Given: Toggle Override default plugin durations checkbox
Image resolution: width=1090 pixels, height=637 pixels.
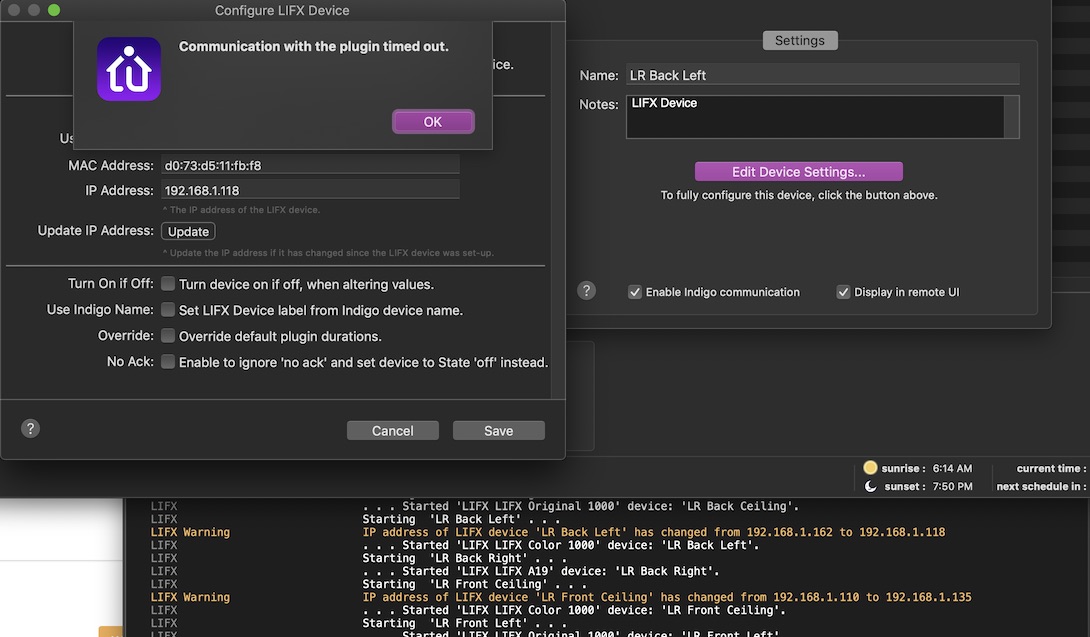Looking at the screenshot, I should [x=168, y=336].
